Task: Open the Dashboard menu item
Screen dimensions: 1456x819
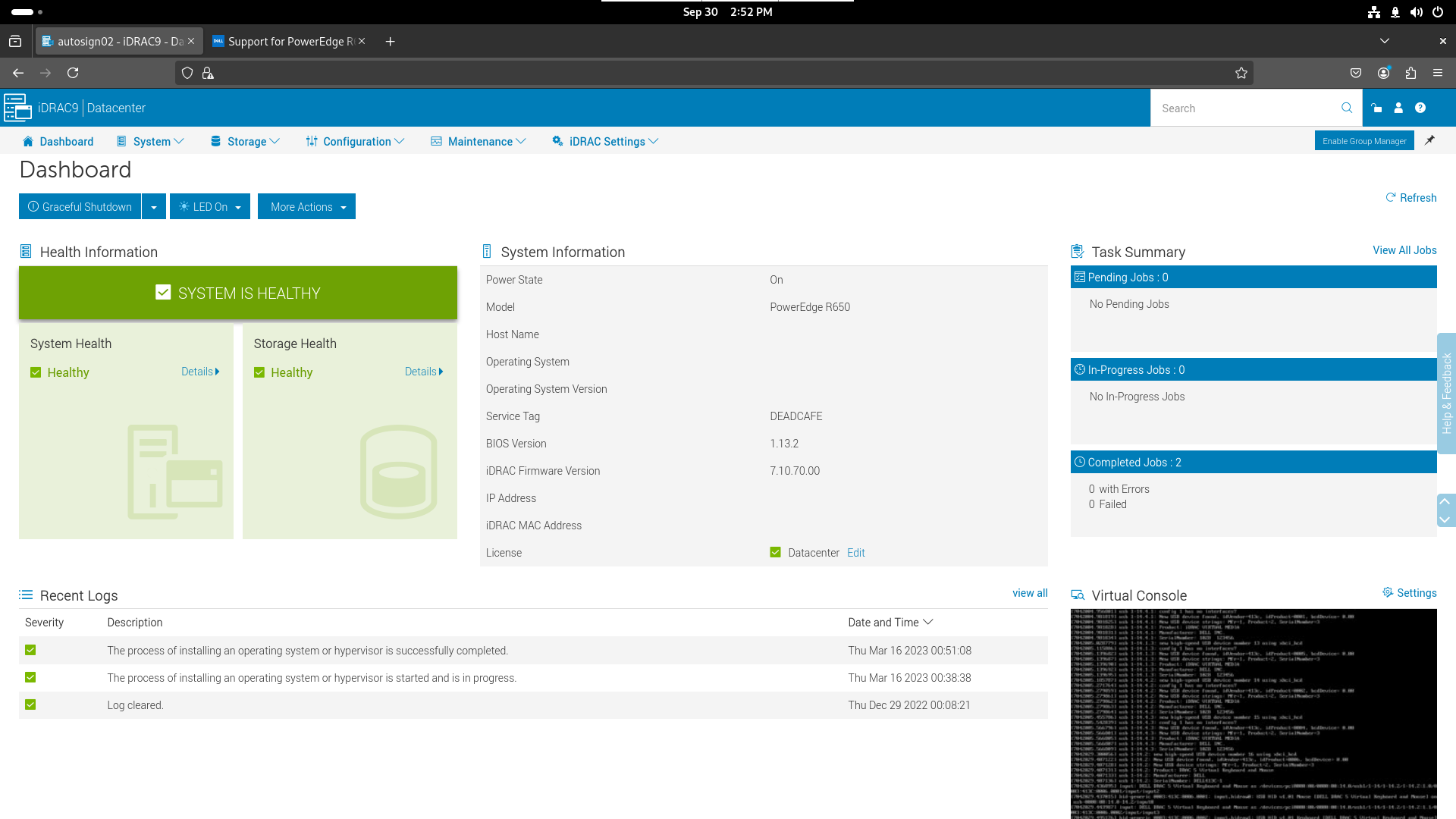Action: tap(58, 141)
